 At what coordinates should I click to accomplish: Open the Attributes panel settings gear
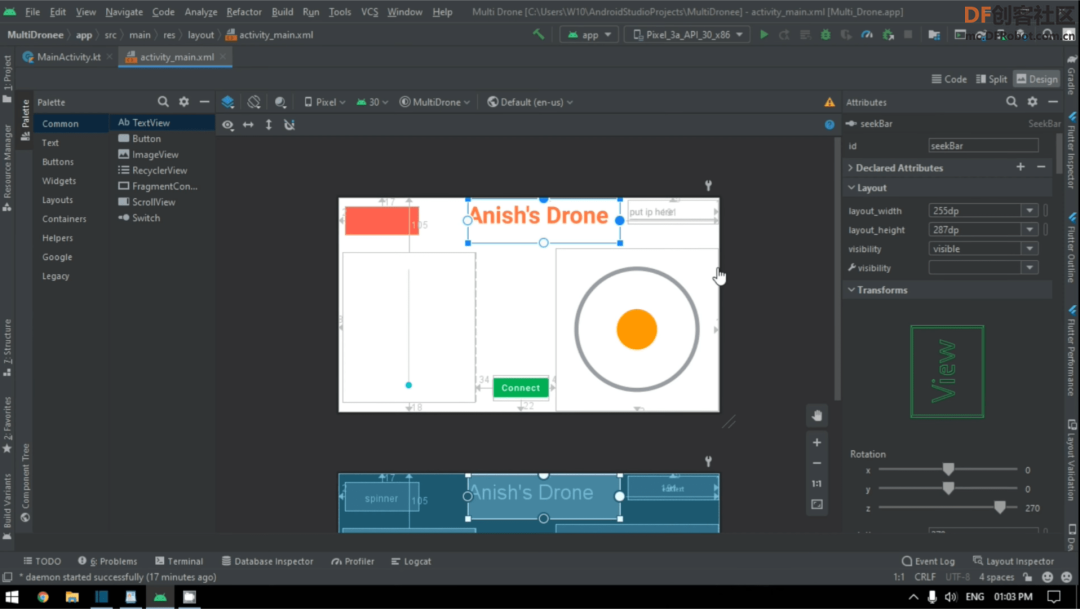point(1034,102)
